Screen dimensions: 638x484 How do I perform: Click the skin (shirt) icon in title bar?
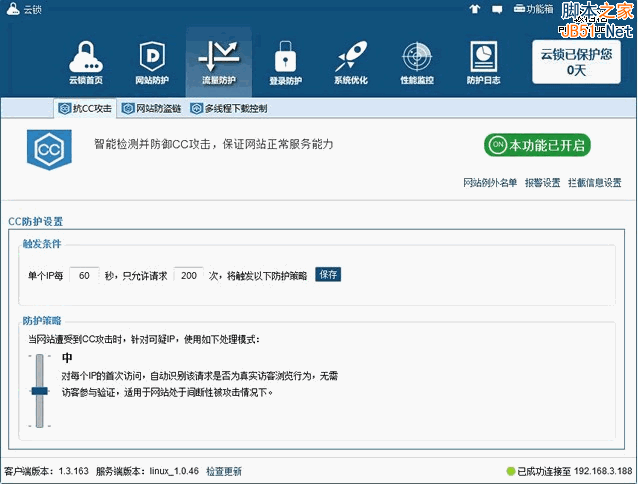point(474,9)
